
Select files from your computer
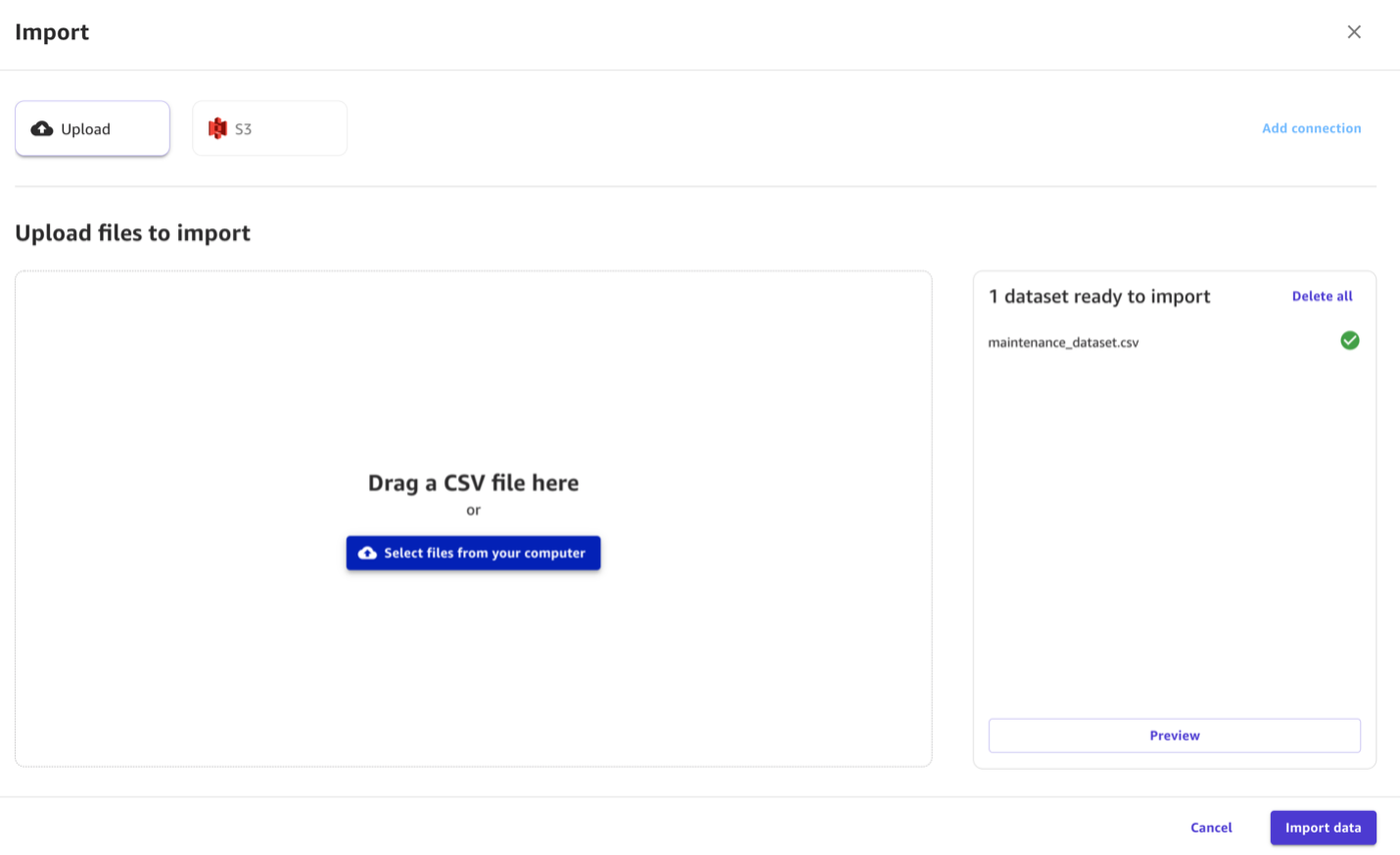(x=473, y=552)
